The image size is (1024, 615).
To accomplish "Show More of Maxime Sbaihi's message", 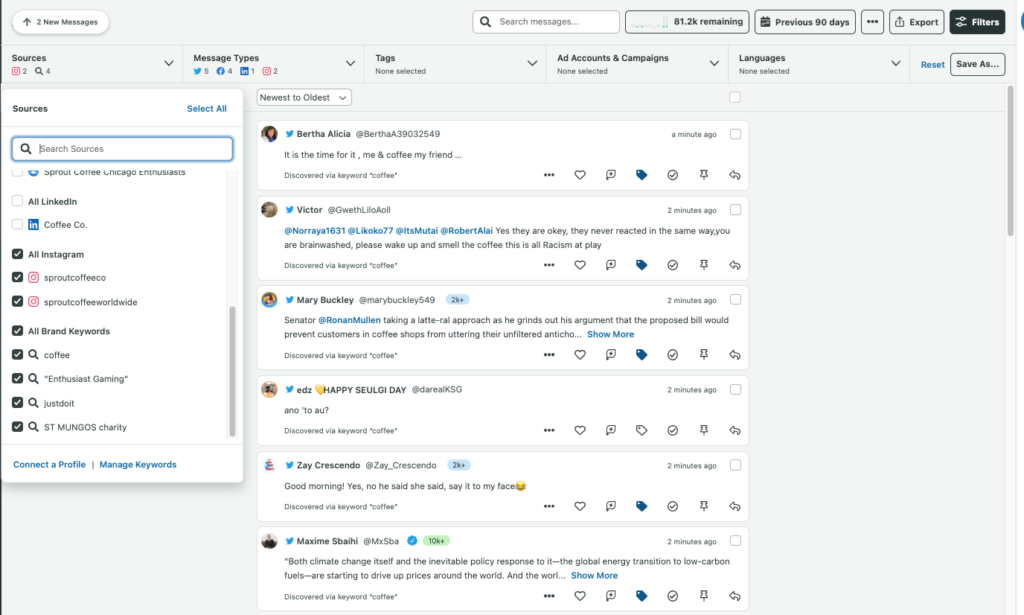I will coord(594,575).
